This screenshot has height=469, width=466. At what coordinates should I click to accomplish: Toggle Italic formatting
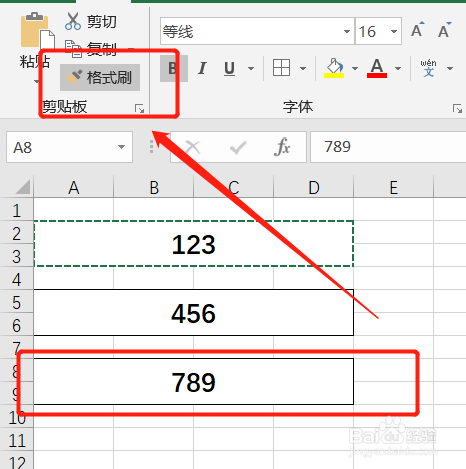[202, 68]
